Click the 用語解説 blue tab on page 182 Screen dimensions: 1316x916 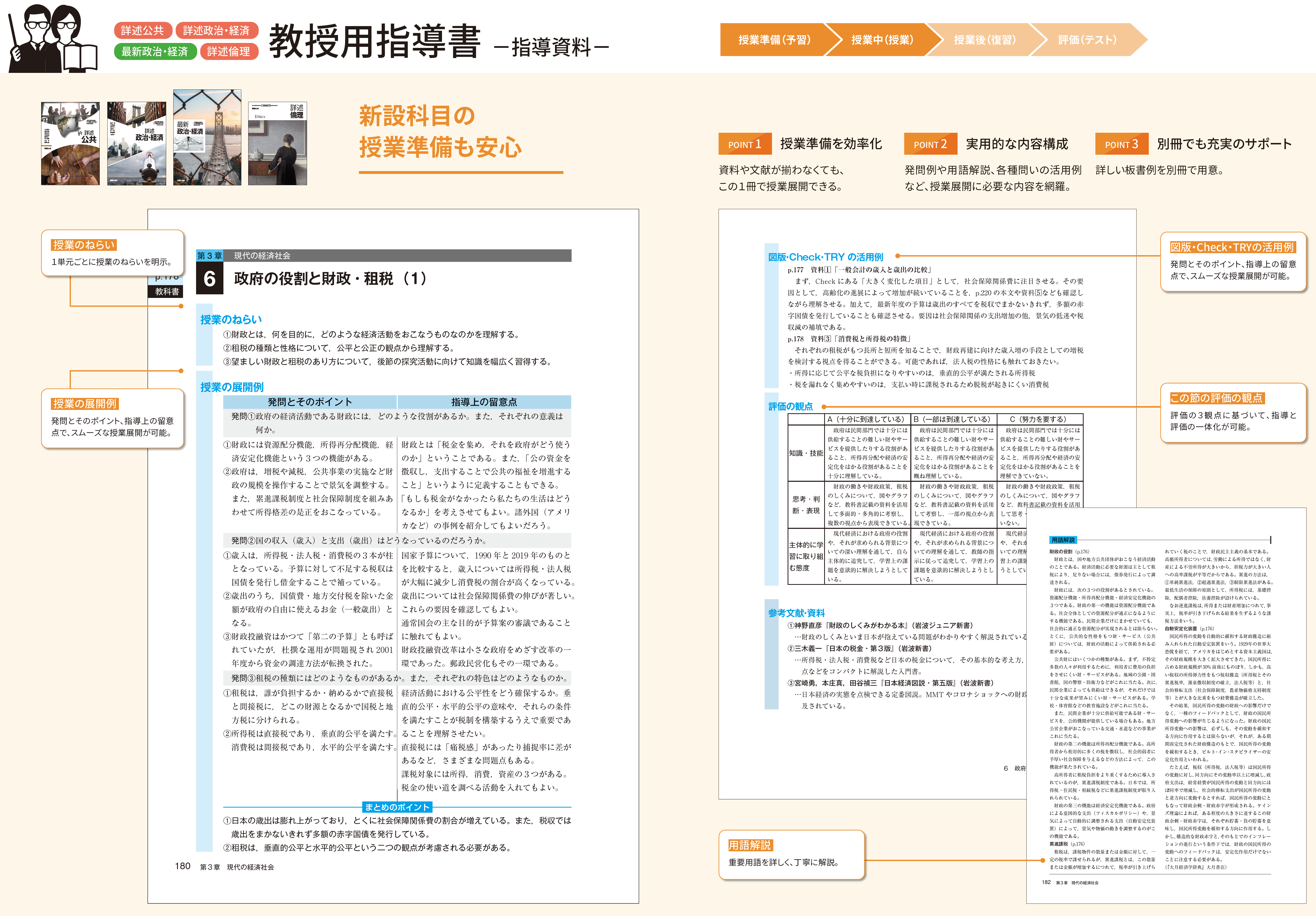point(1063,540)
